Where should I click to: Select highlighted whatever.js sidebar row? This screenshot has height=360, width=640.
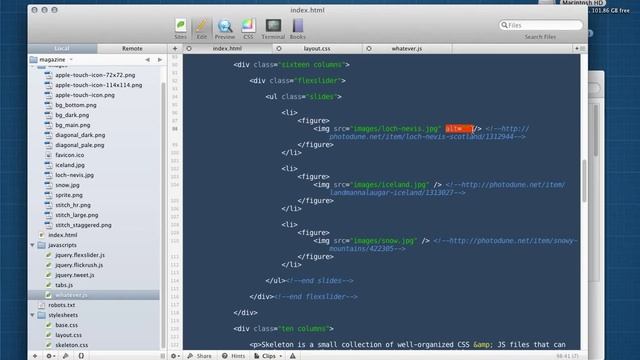click(94, 295)
